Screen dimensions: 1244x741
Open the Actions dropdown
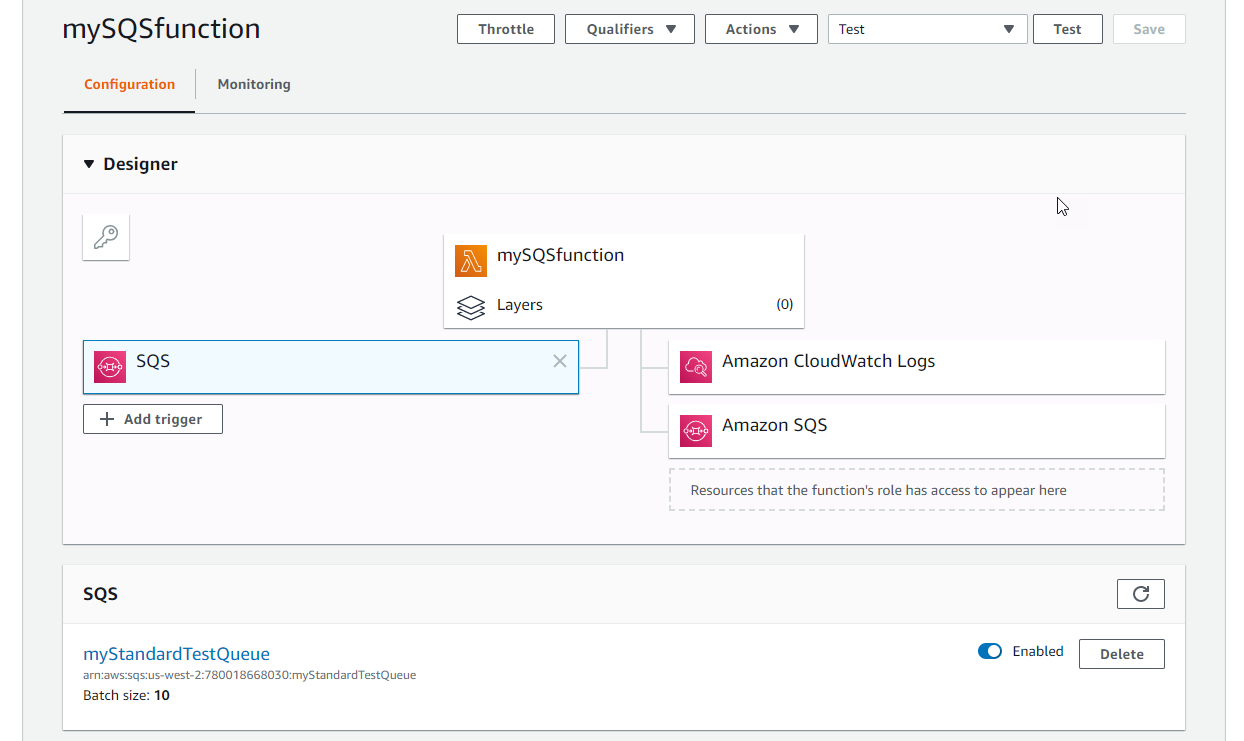tap(761, 29)
